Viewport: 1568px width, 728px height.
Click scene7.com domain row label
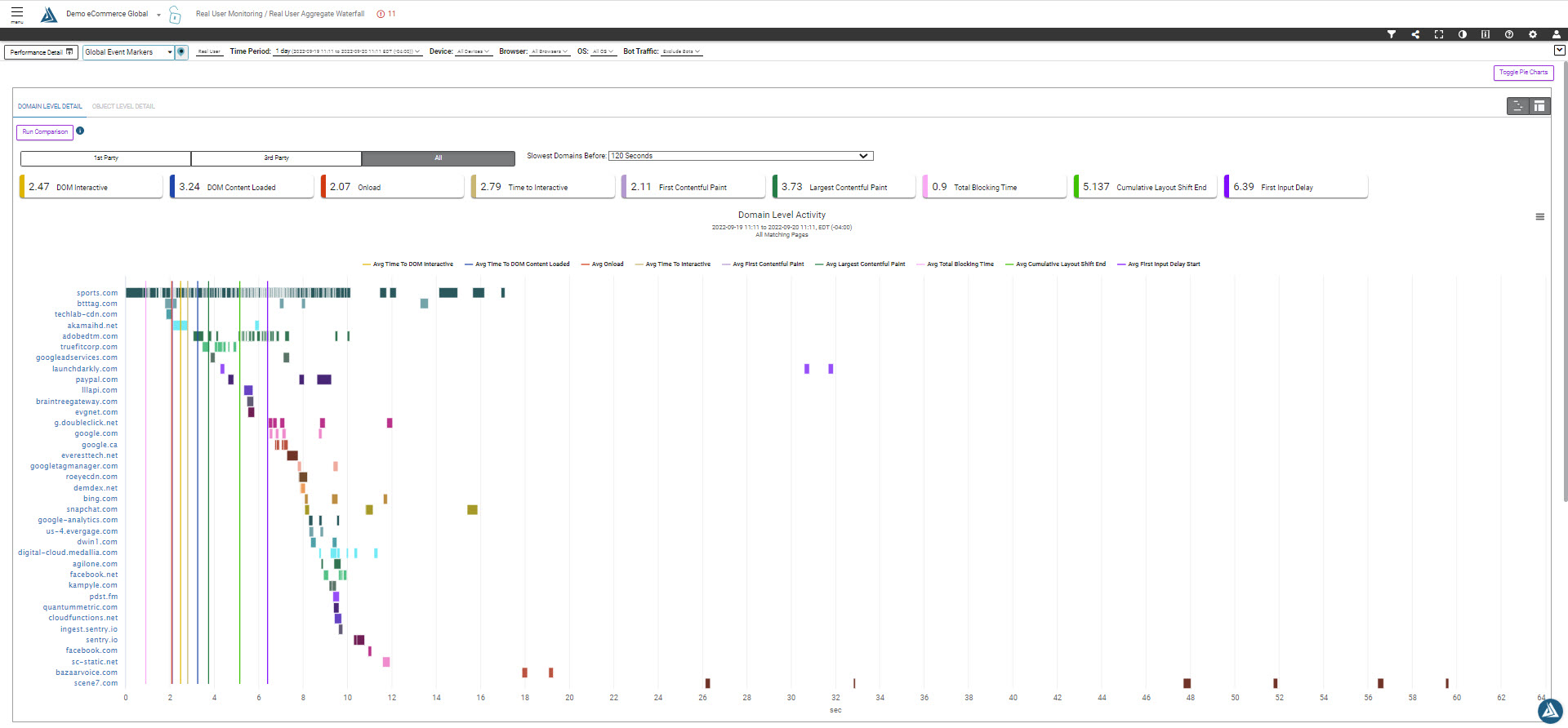96,683
